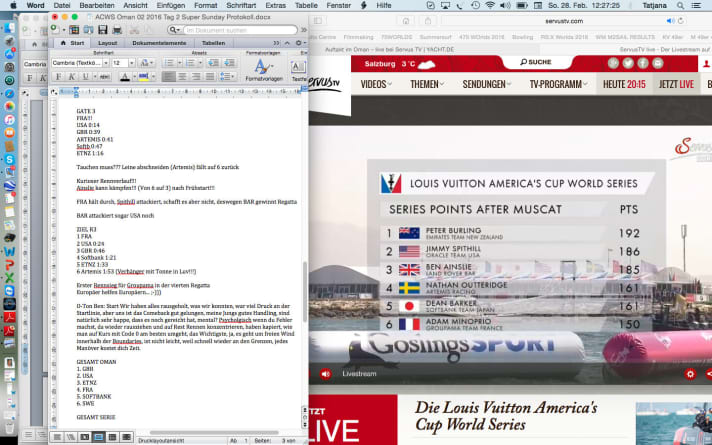Open the THEMEN menu on ServusTV
The image size is (712, 445).
[427, 84]
